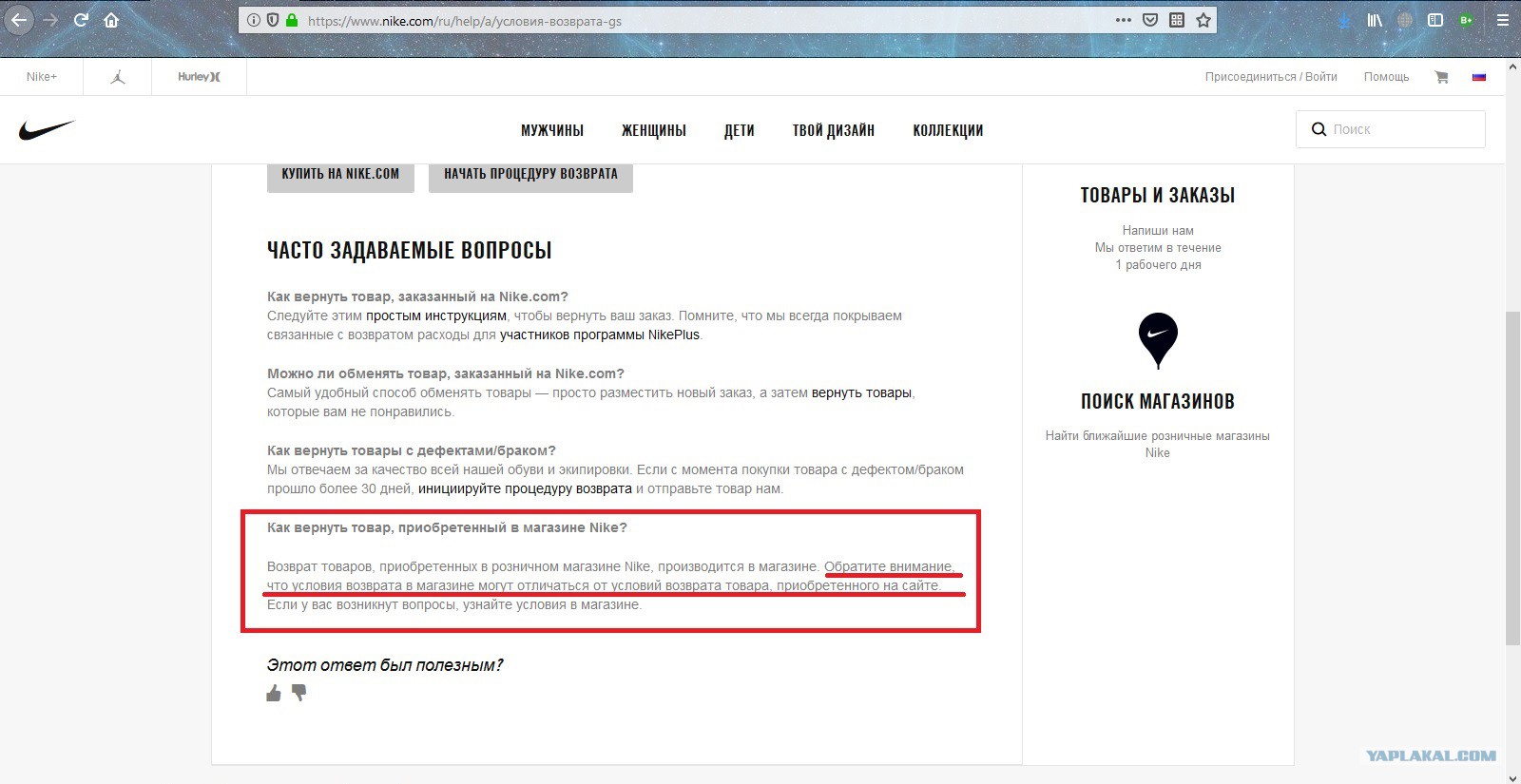Click the Напиши нам contact link
The height and width of the screenshot is (784, 1521).
pos(1158,230)
